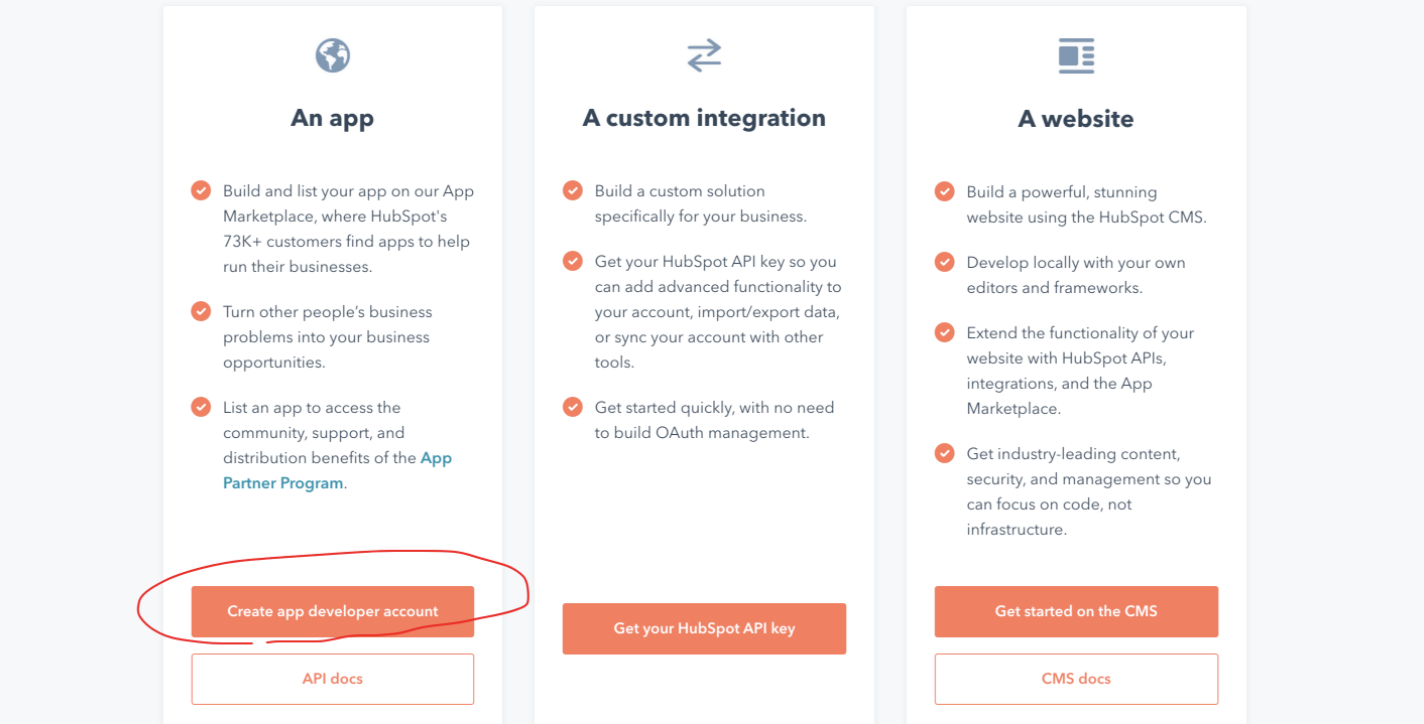Open the API docs page
The height and width of the screenshot is (724, 1424).
[x=332, y=678]
